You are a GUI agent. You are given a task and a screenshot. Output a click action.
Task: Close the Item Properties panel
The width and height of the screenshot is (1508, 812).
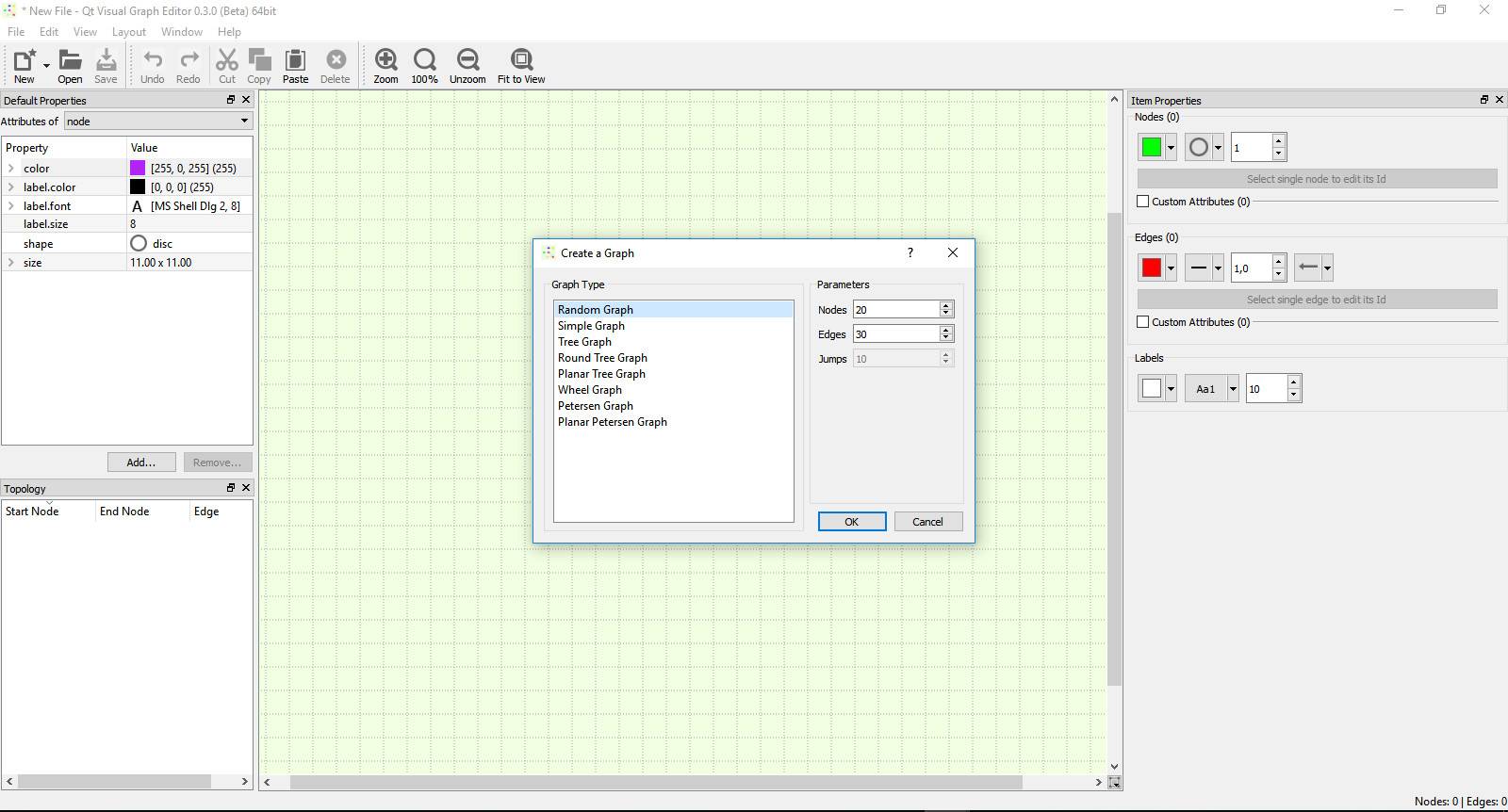coord(1500,100)
